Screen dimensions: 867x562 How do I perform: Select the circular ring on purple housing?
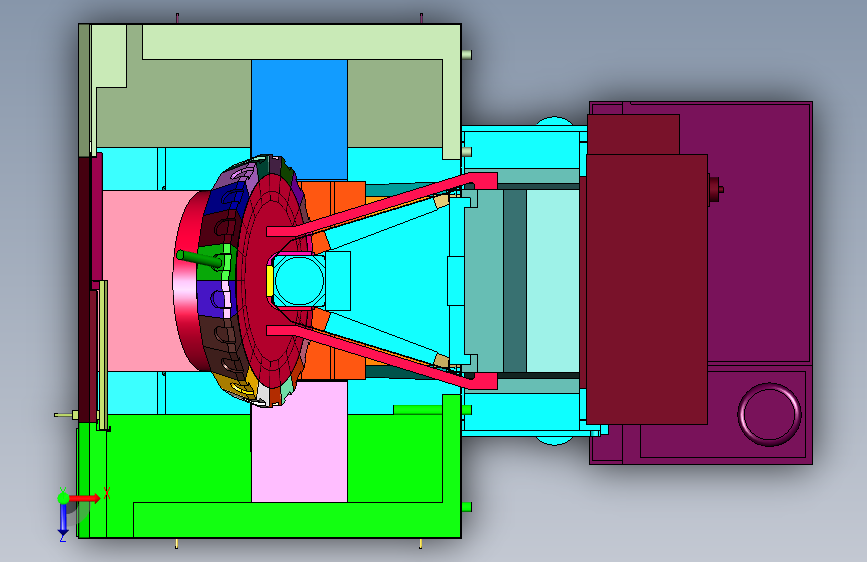coord(770,414)
